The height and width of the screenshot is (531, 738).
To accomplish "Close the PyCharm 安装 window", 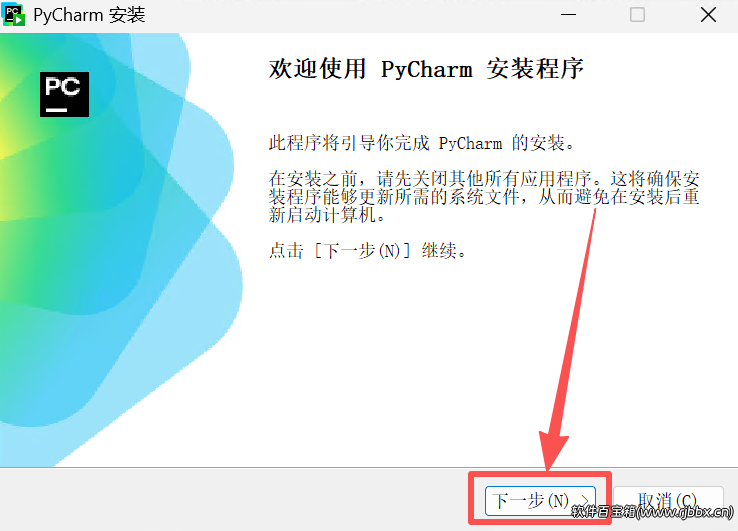I will tap(708, 15).
